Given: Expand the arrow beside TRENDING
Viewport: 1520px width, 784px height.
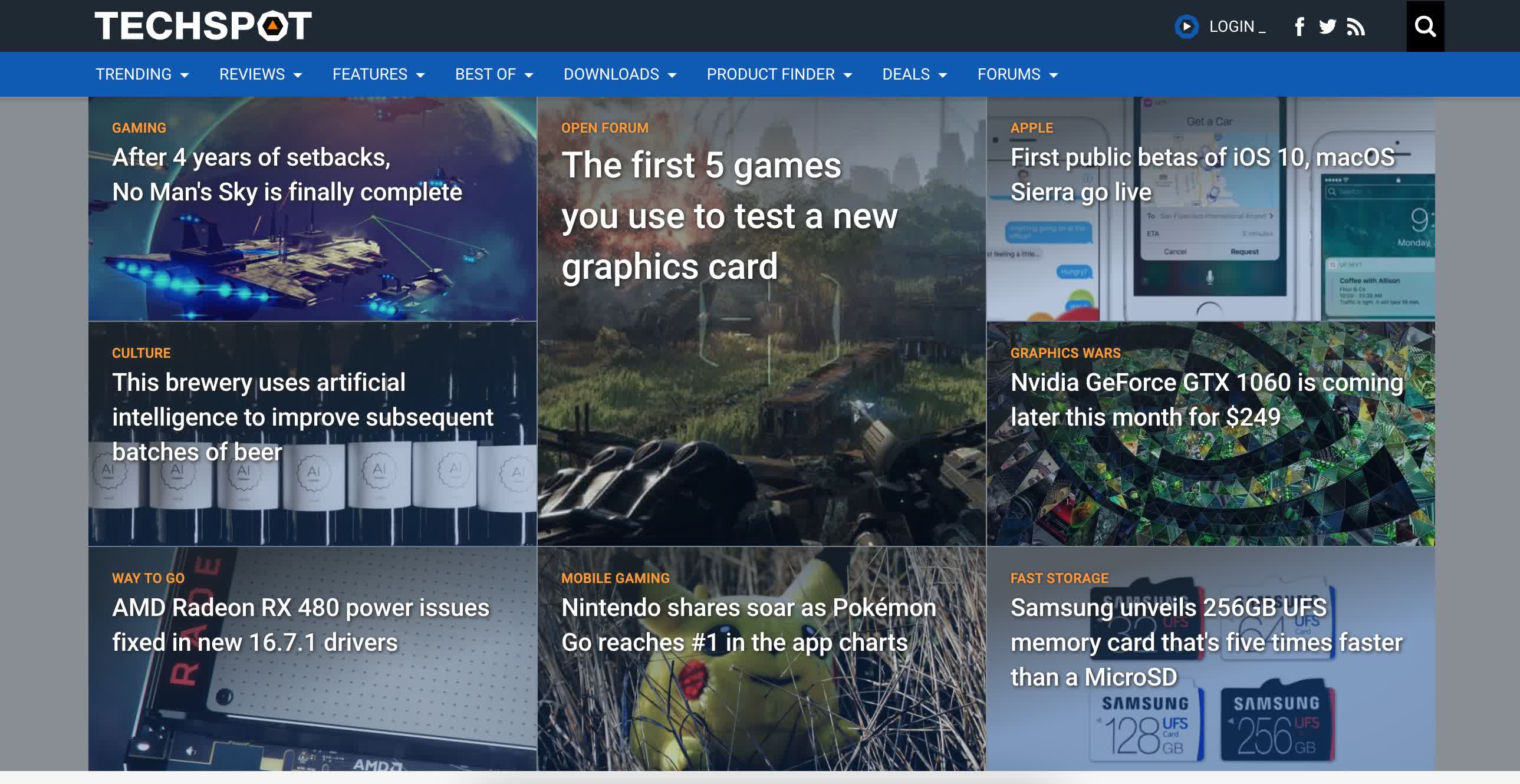Looking at the screenshot, I should click(x=184, y=75).
